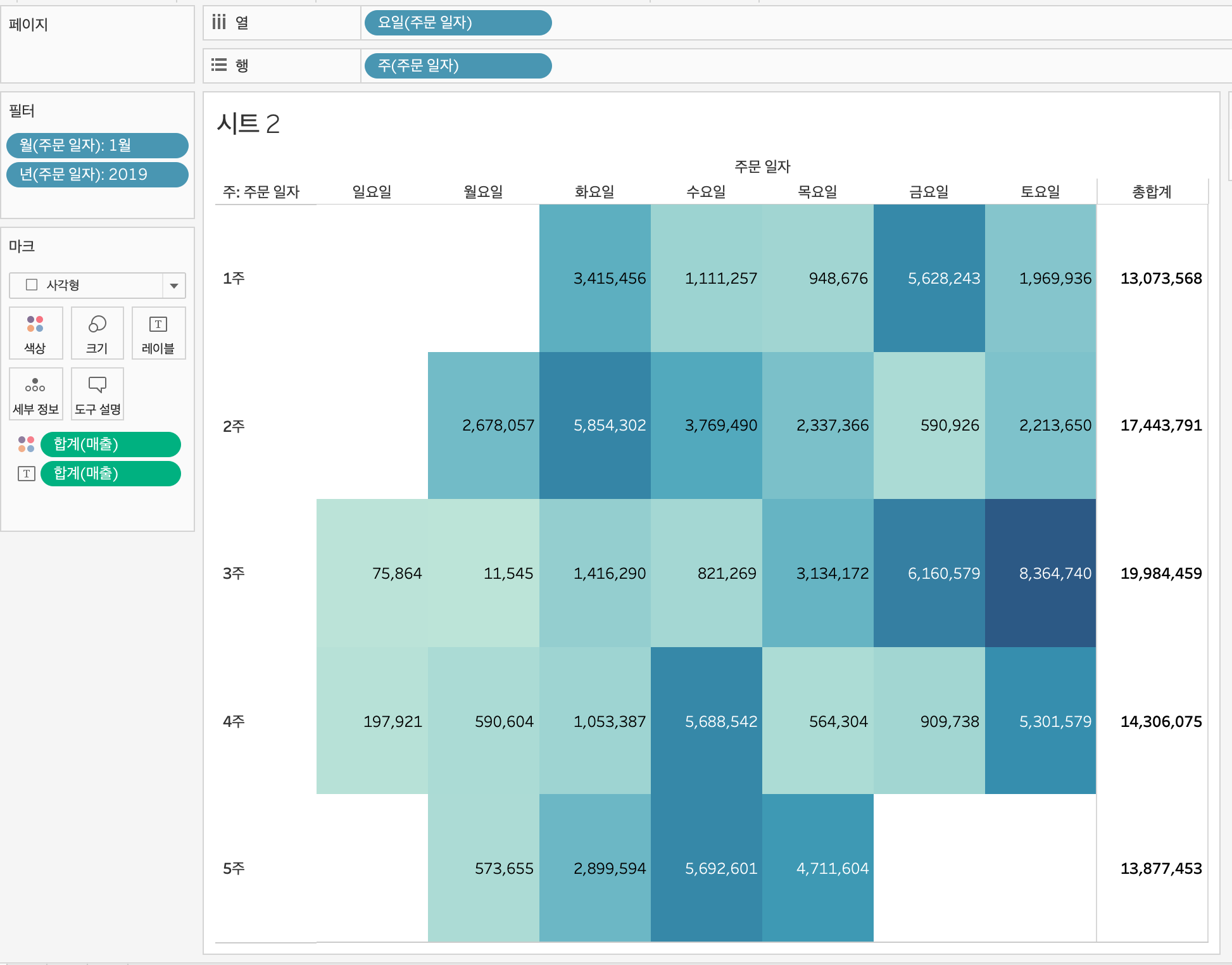The image size is (1232, 965).
Task: Click the 총합계 column header
Action: pos(1151,191)
